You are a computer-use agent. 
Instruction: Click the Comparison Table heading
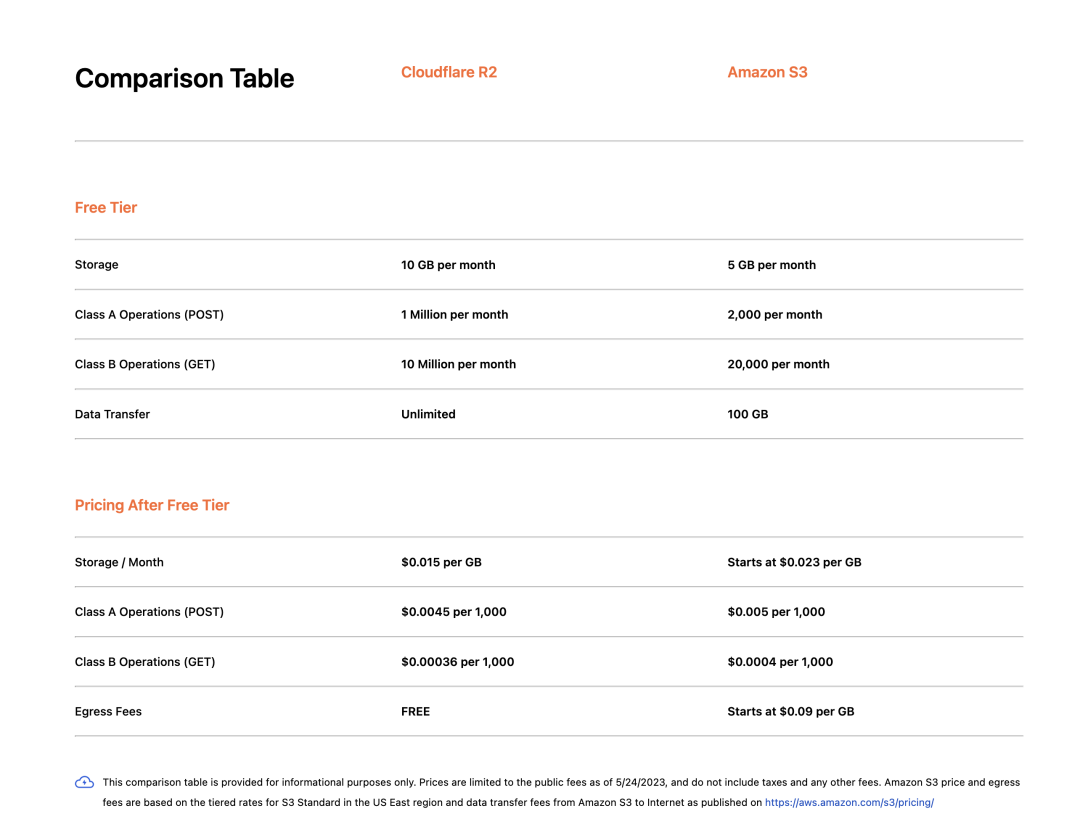[184, 78]
